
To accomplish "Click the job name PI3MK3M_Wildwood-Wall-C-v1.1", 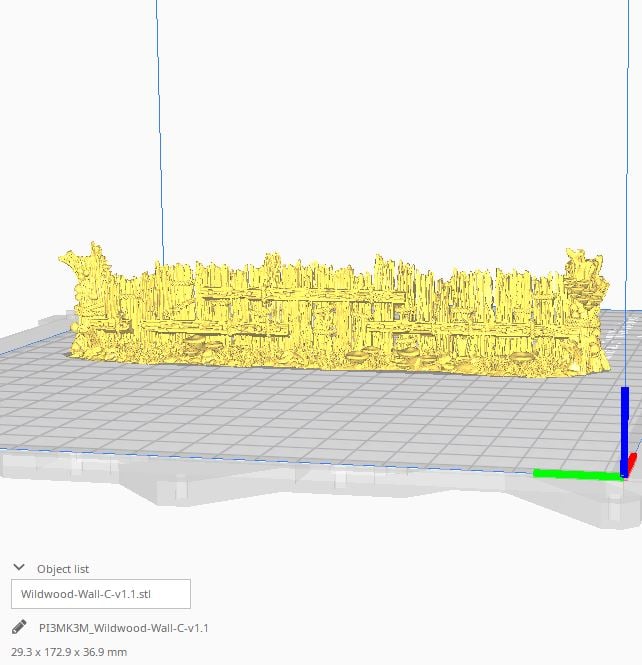I will pyautogui.click(x=123, y=628).
